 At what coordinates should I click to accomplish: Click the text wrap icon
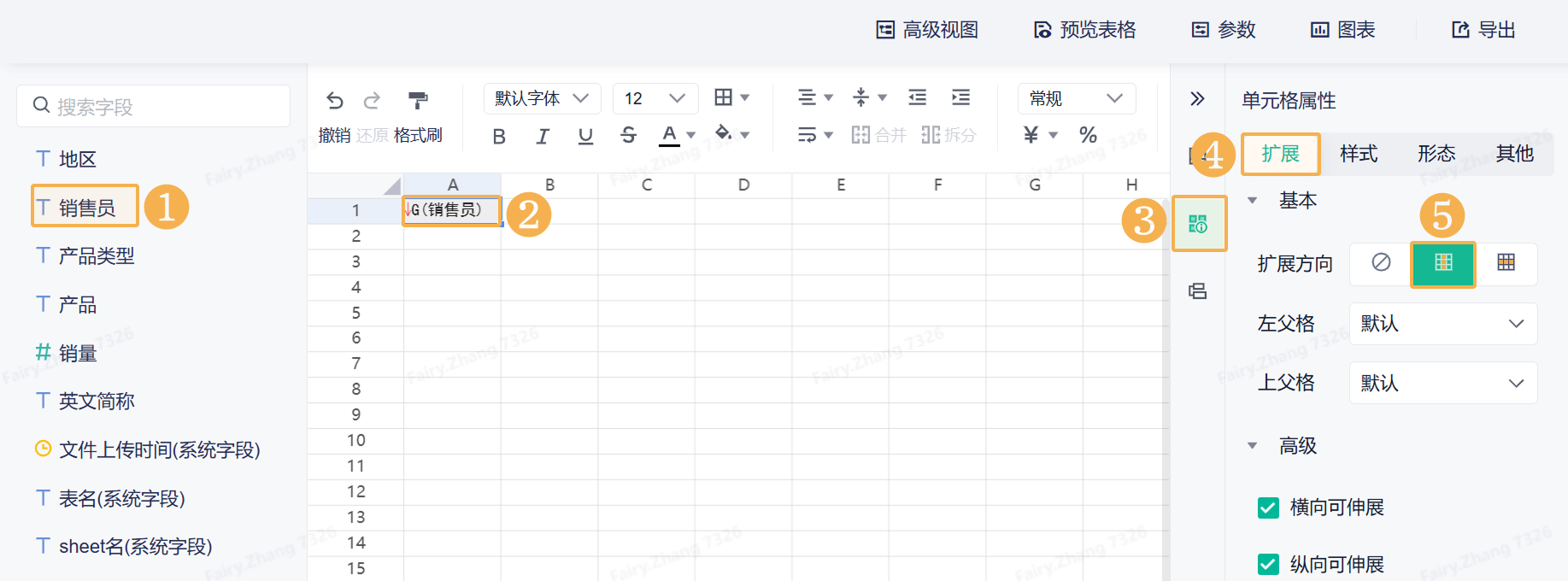click(x=807, y=135)
